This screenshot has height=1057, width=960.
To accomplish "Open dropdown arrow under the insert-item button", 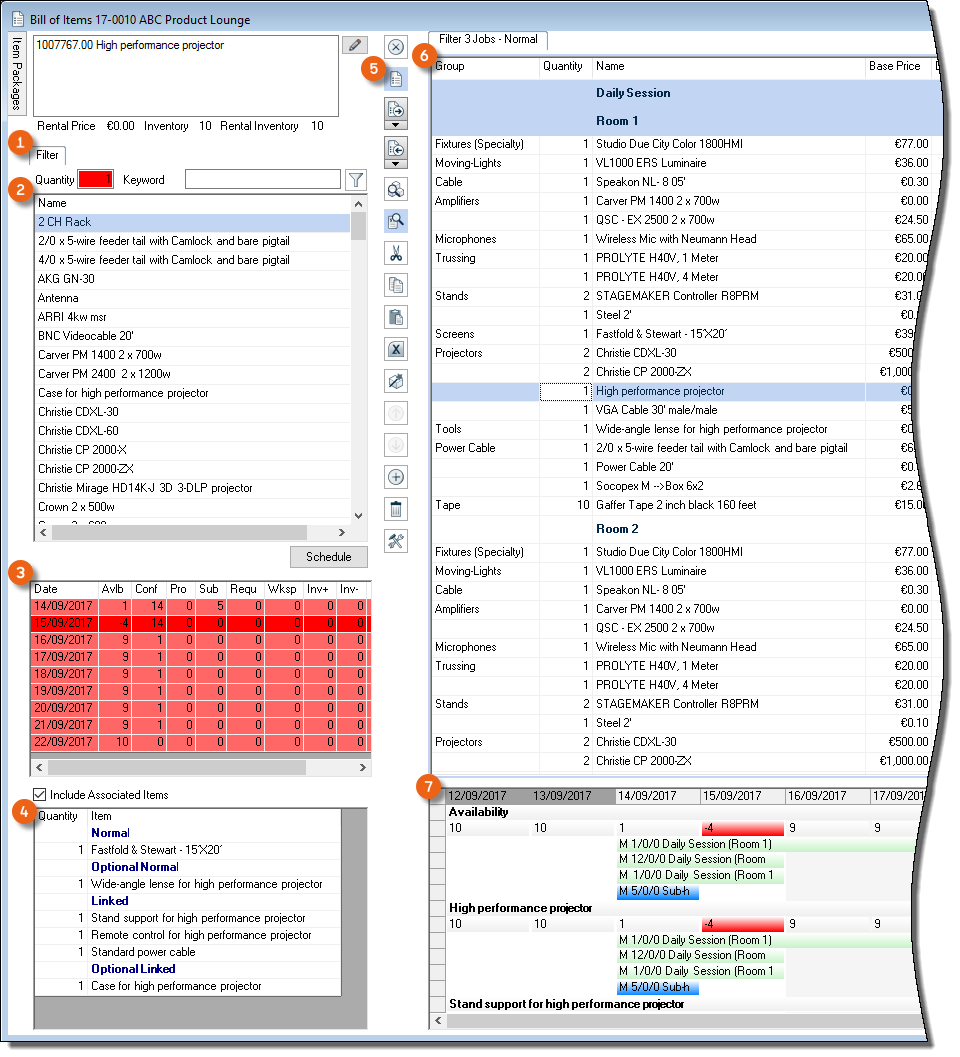I will (396, 125).
